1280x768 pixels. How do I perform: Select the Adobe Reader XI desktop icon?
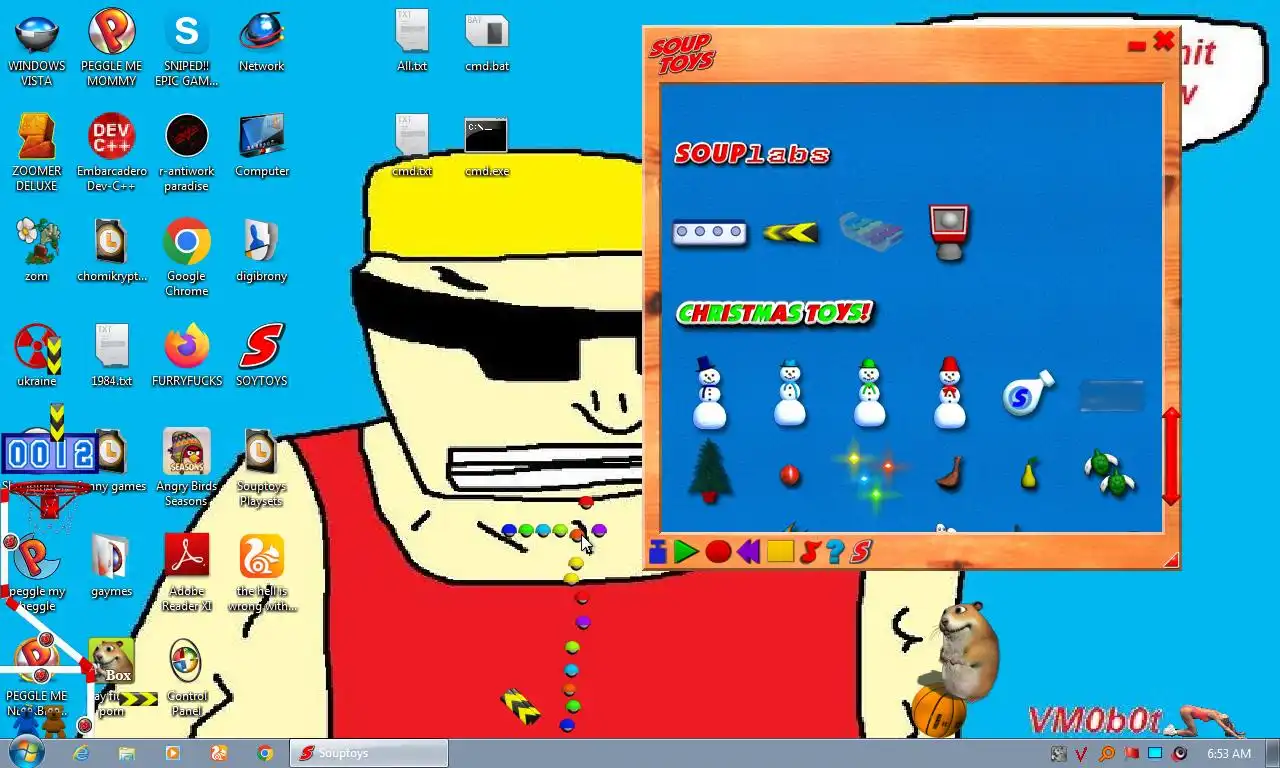pyautogui.click(x=186, y=574)
